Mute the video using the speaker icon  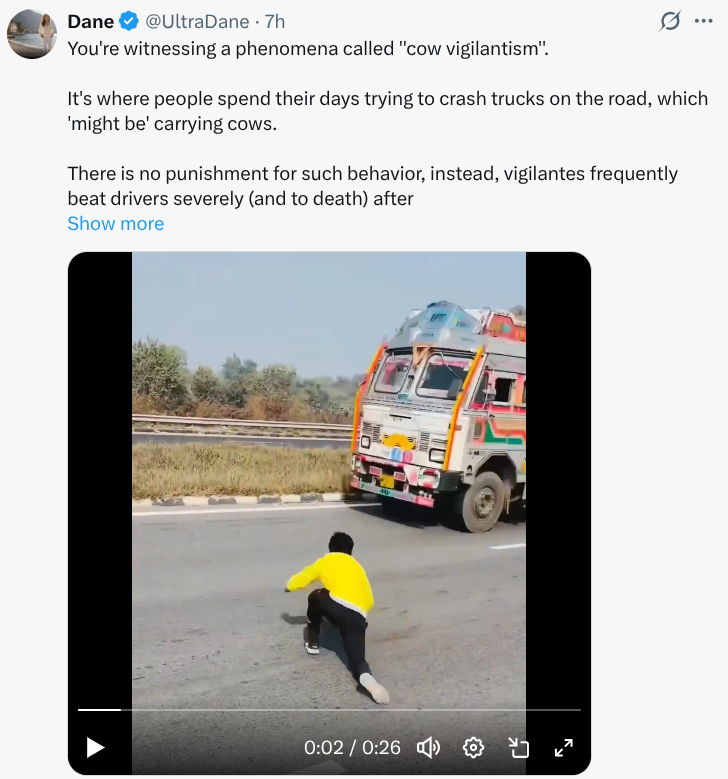(x=428, y=747)
